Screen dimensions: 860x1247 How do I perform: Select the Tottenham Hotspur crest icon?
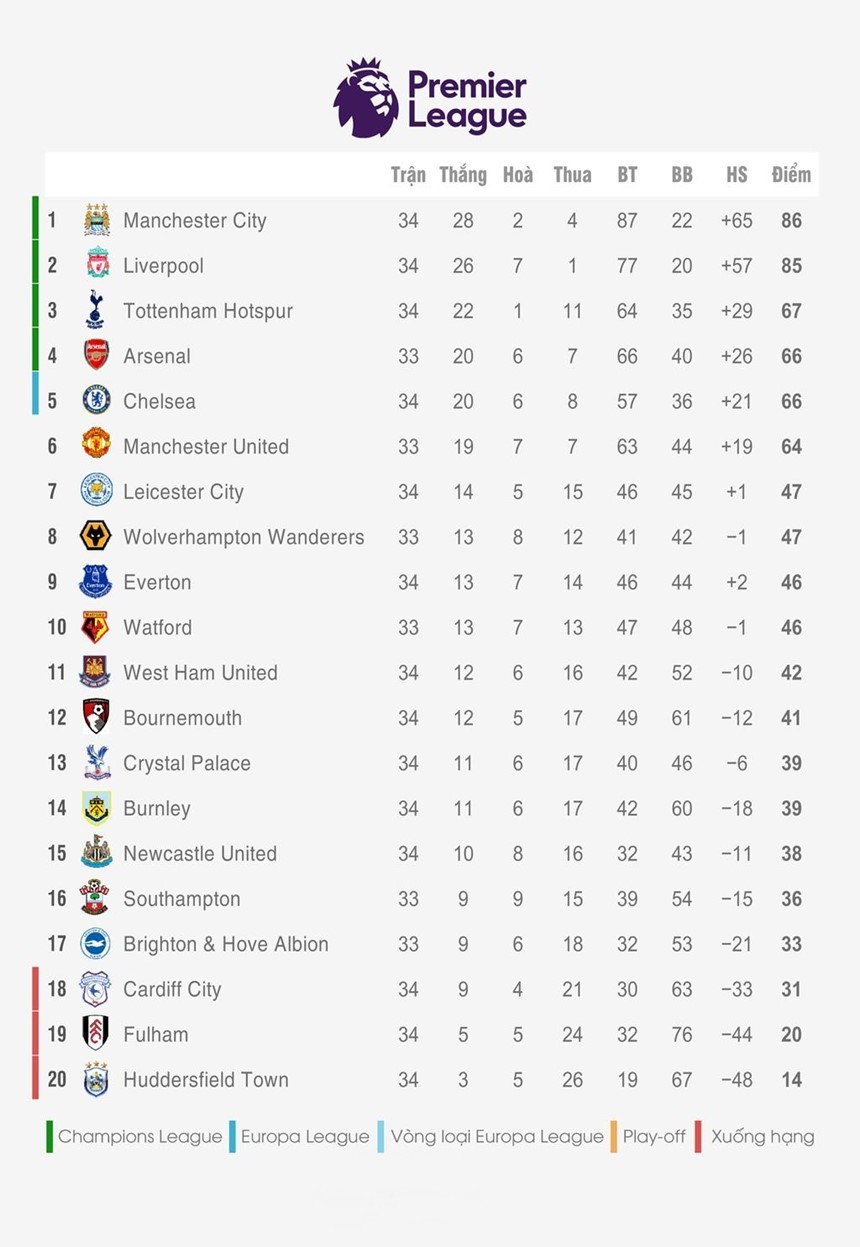[96, 311]
